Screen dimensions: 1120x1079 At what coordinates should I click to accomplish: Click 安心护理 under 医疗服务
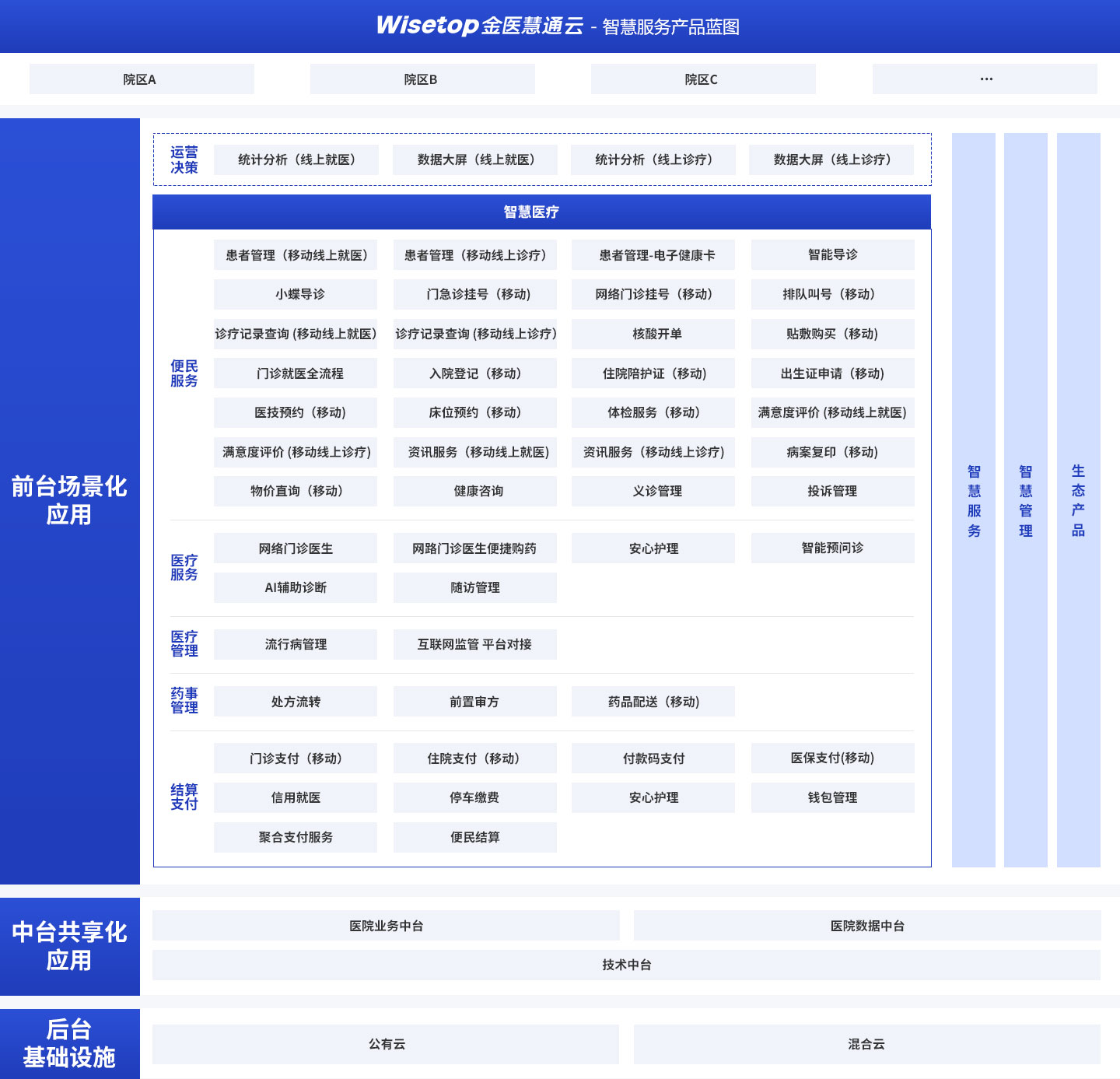point(653,548)
